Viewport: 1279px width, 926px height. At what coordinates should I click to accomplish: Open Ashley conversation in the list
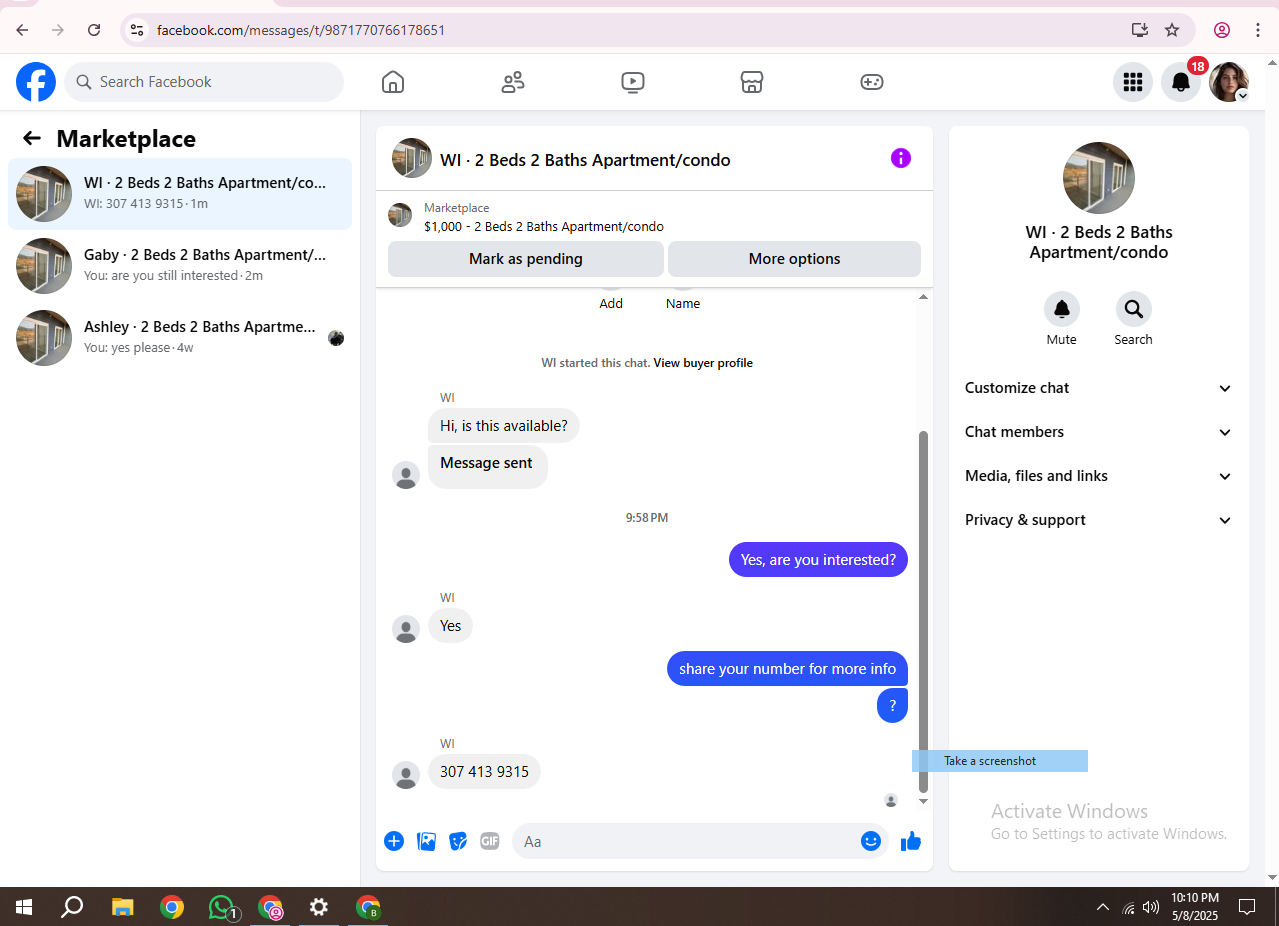(x=180, y=338)
